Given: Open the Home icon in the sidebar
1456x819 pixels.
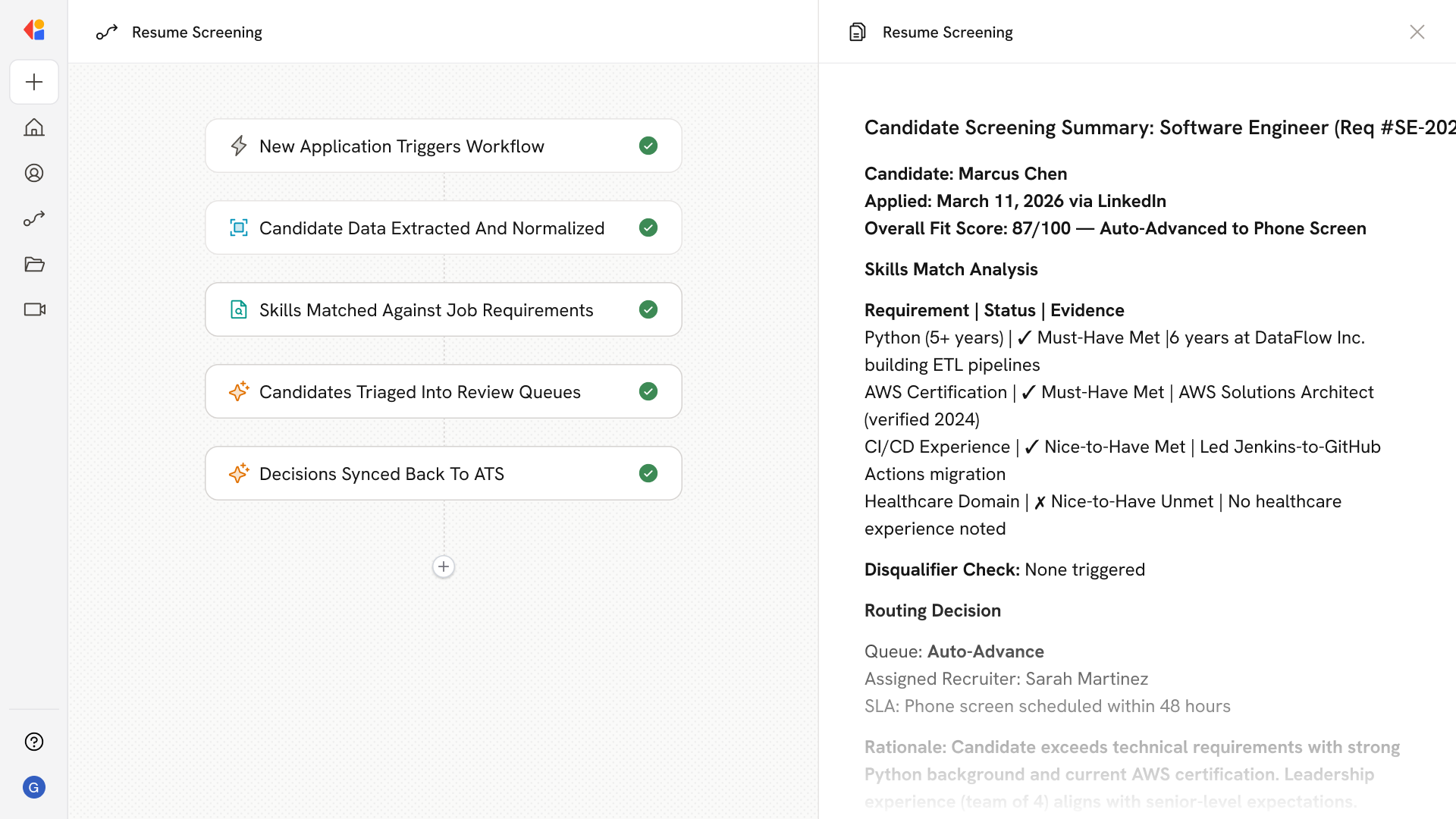Looking at the screenshot, I should (x=34, y=127).
